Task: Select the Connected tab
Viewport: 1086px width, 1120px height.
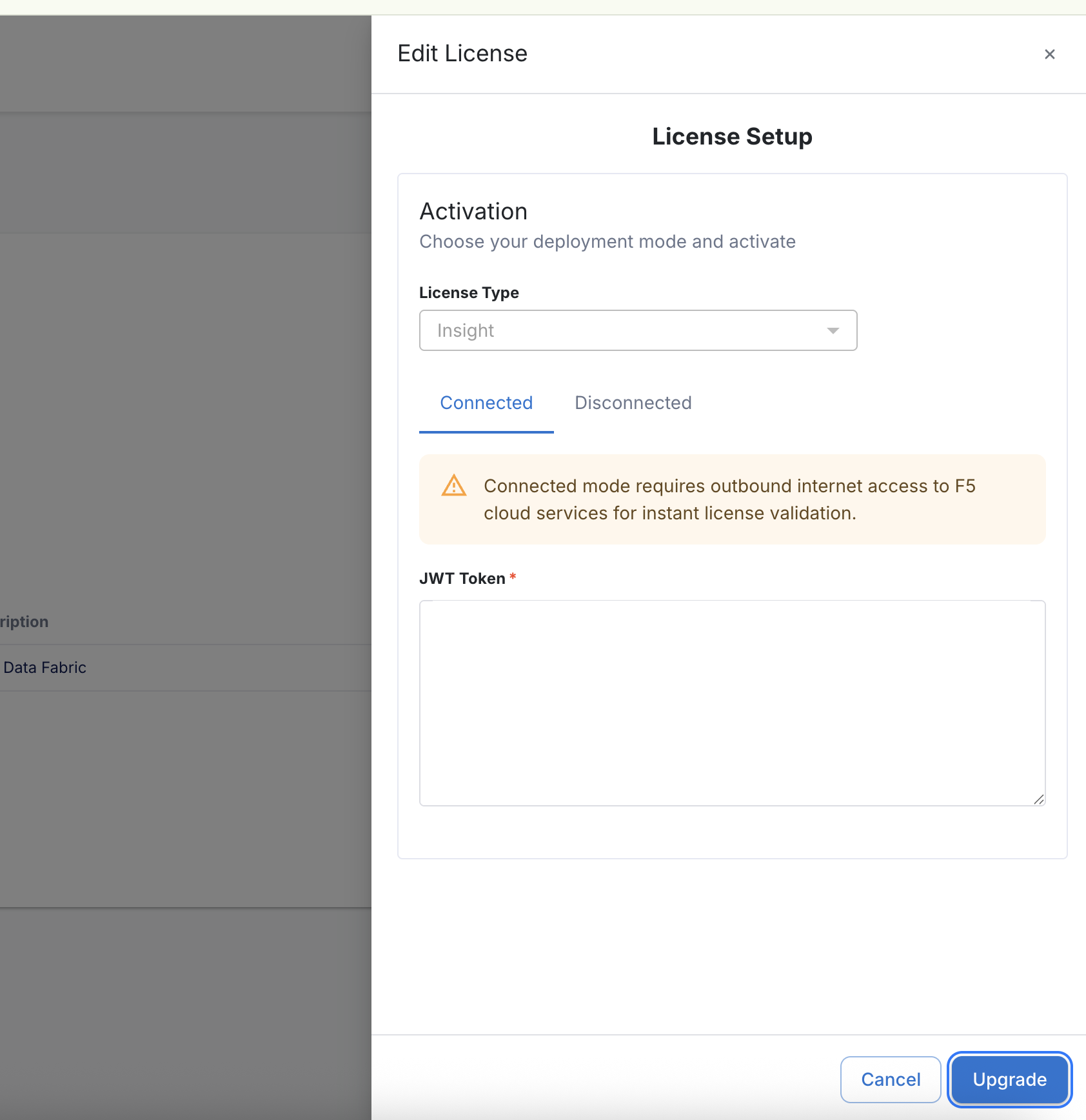Action: tap(486, 403)
